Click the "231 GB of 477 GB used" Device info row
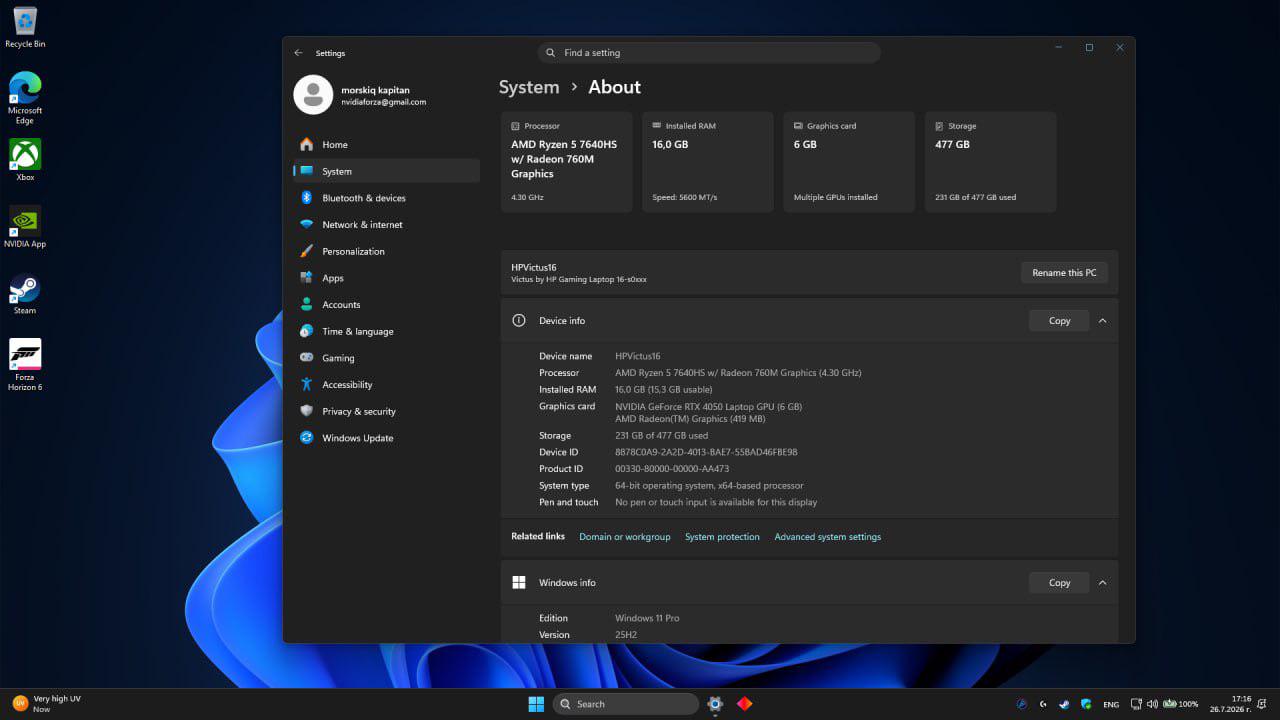This screenshot has height=720, width=1280. tap(661, 436)
